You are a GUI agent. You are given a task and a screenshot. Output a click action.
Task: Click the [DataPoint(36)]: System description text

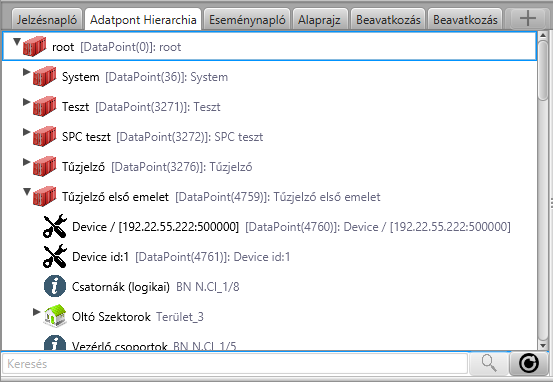point(166,77)
